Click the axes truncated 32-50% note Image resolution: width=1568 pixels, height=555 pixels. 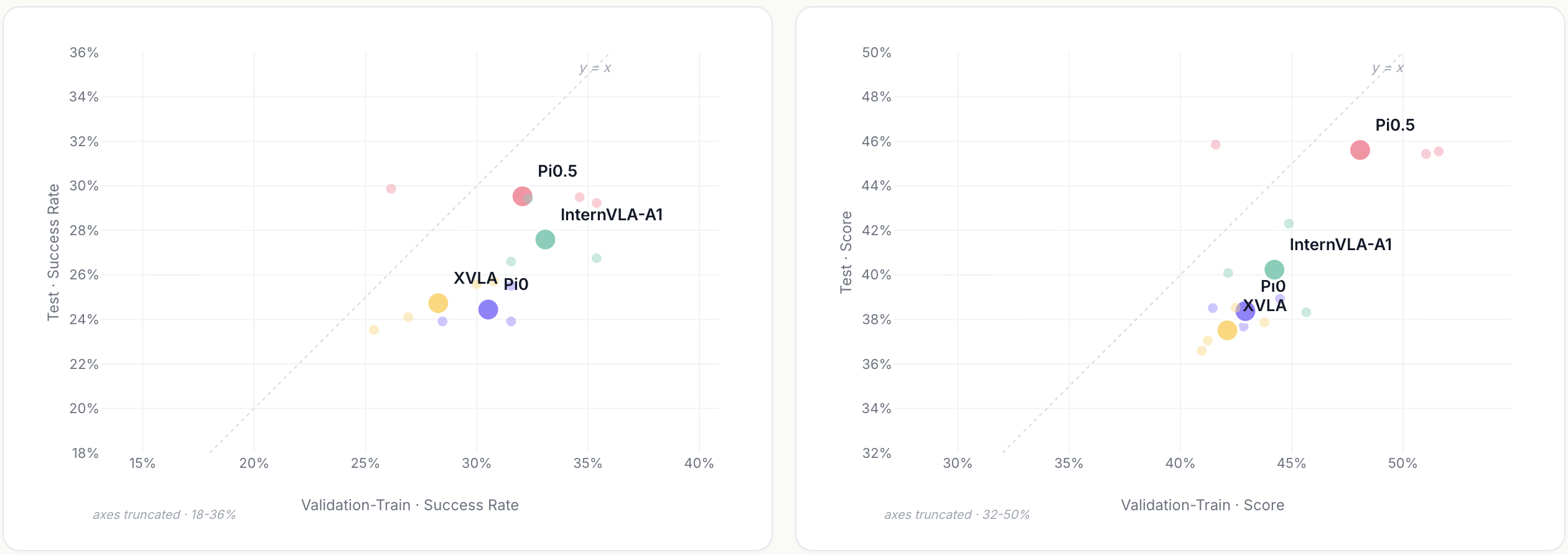click(957, 515)
